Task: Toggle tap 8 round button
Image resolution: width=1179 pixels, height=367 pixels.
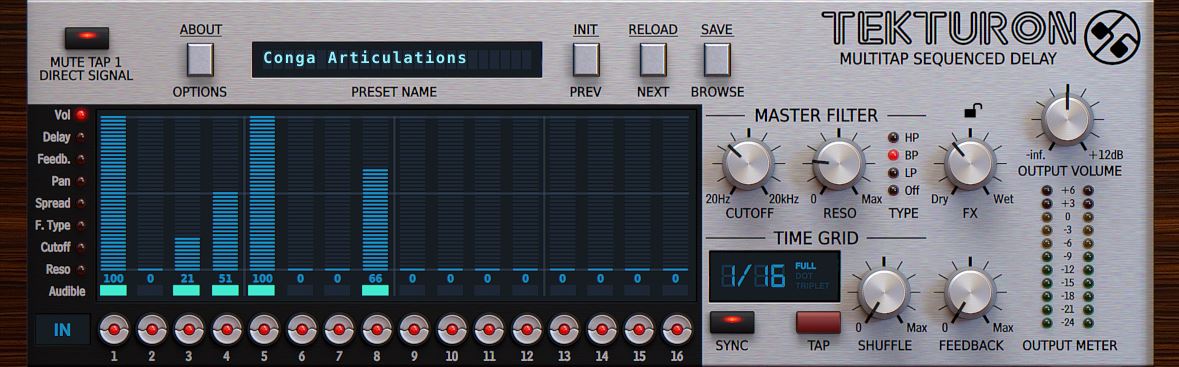Action: [x=376, y=329]
